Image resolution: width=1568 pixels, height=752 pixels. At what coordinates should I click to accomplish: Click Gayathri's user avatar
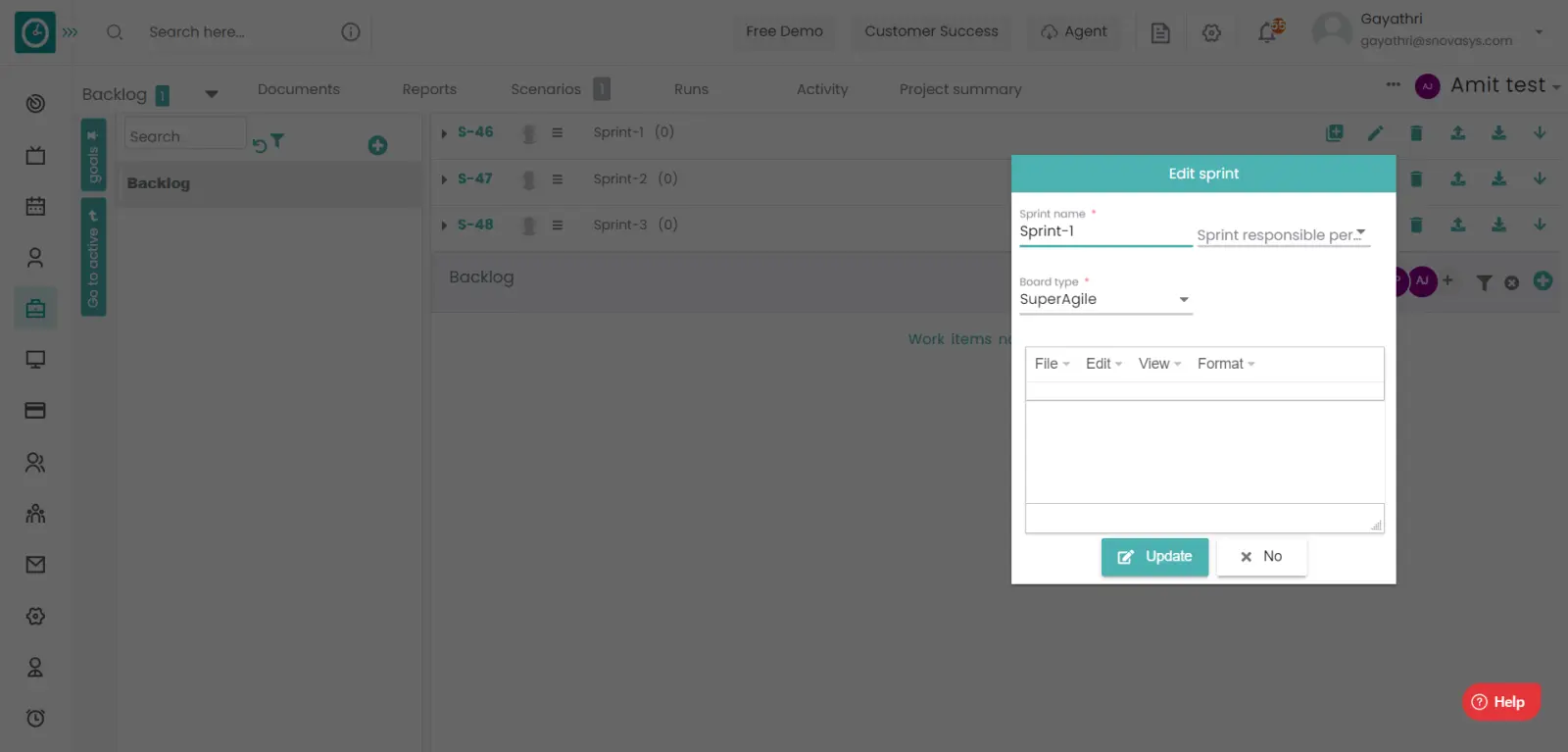click(x=1332, y=31)
